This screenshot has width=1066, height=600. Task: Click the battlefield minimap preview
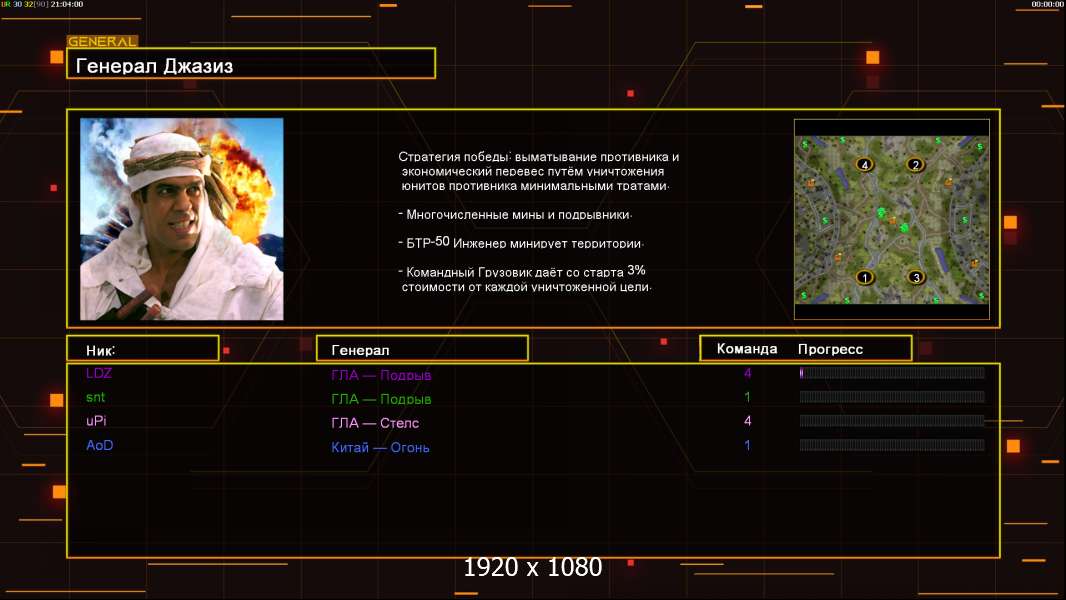coord(891,219)
